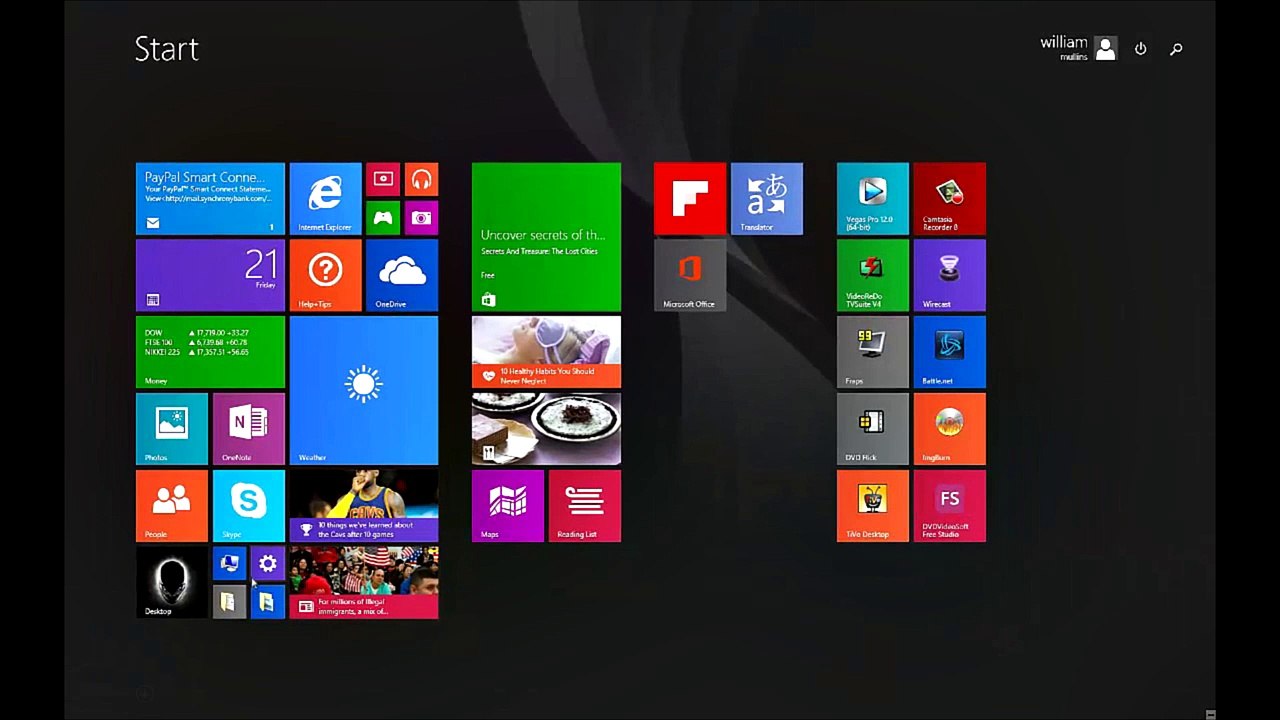This screenshot has width=1280, height=720.
Task: Open the ImgBurn tile
Action: click(950, 429)
